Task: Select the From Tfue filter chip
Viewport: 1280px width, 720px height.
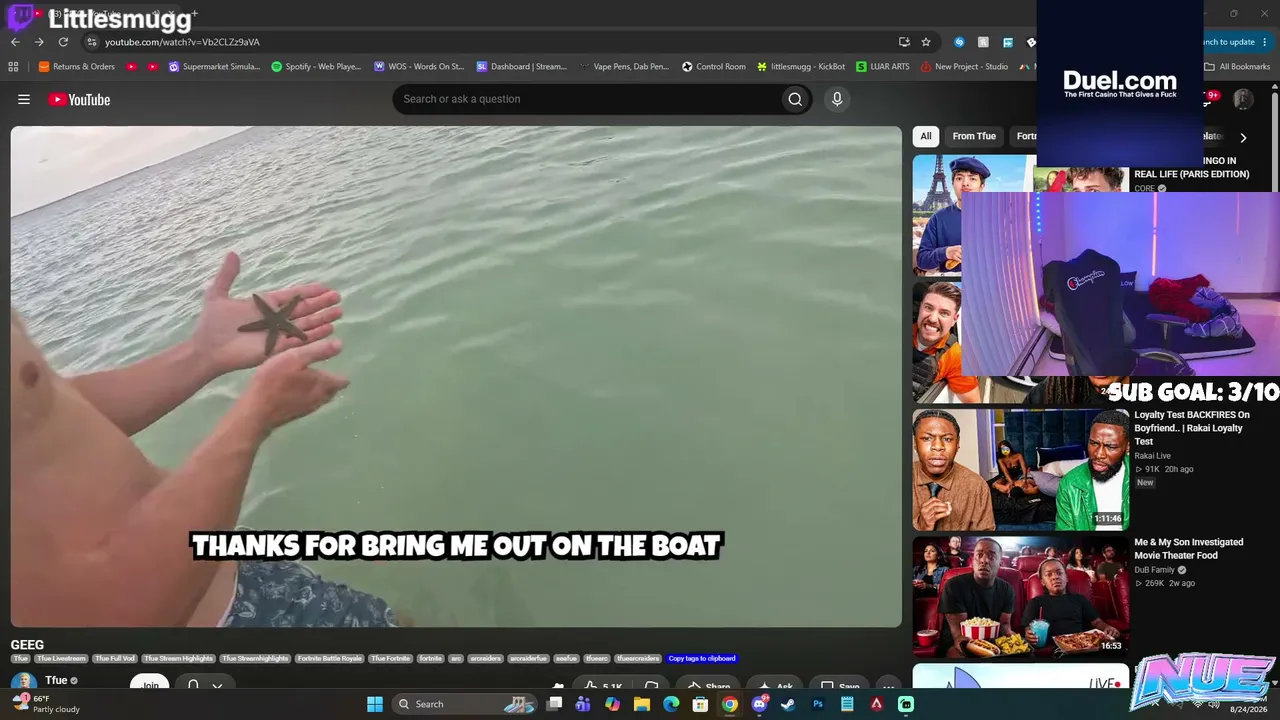Action: (974, 136)
